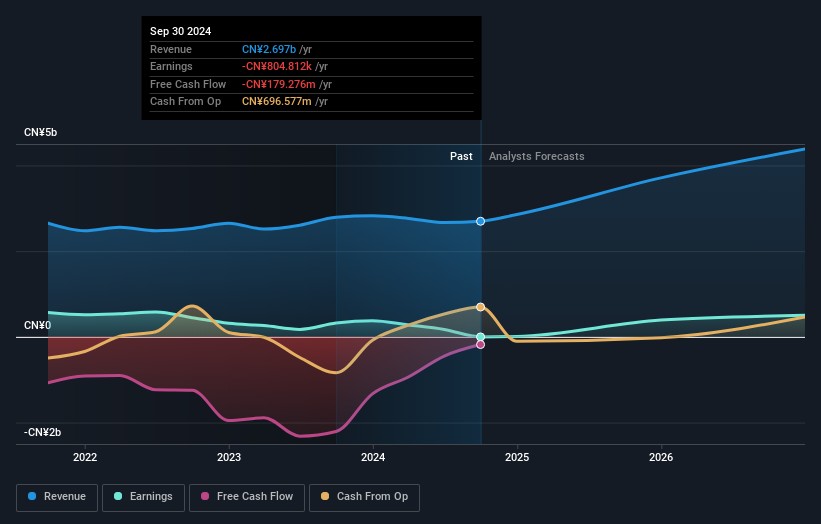Toggle the Earnings legend button

tap(143, 497)
